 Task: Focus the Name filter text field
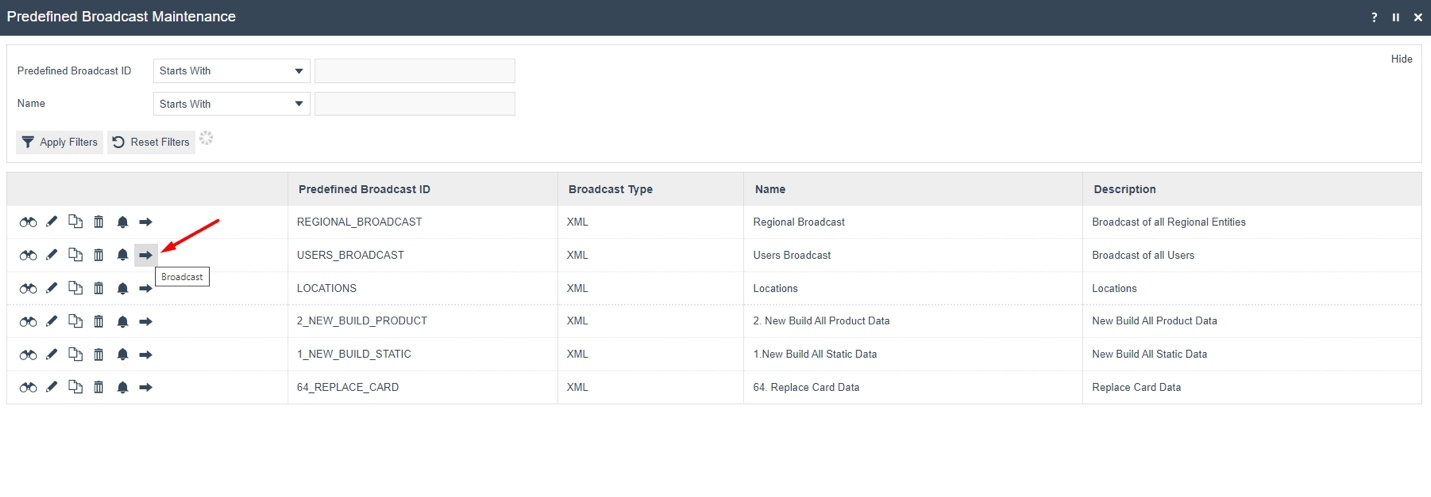415,104
